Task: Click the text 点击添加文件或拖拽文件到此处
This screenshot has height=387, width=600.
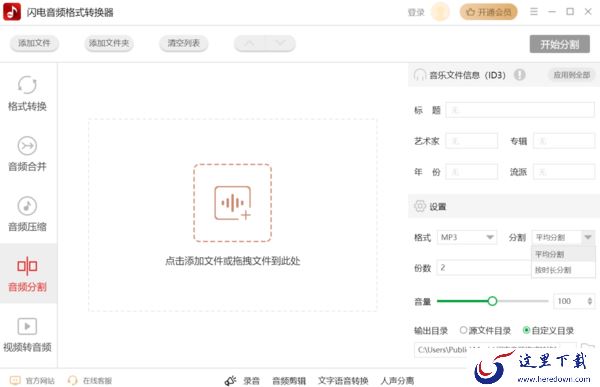Action: point(233,261)
